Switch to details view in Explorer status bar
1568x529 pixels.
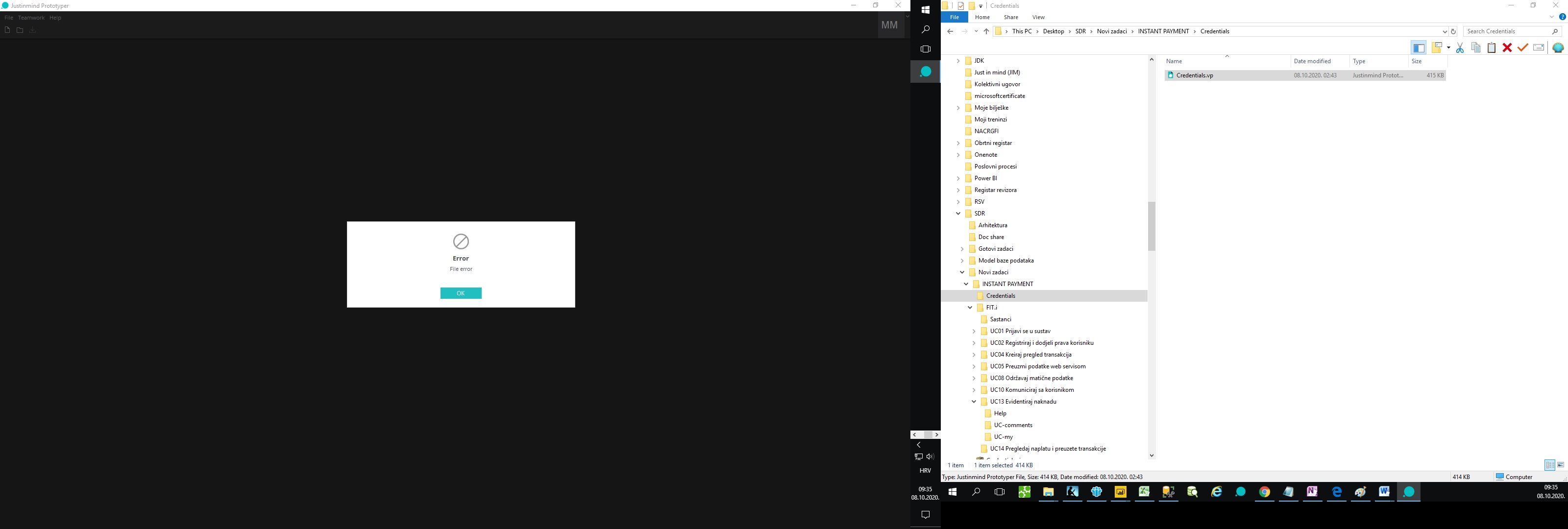click(1550, 465)
